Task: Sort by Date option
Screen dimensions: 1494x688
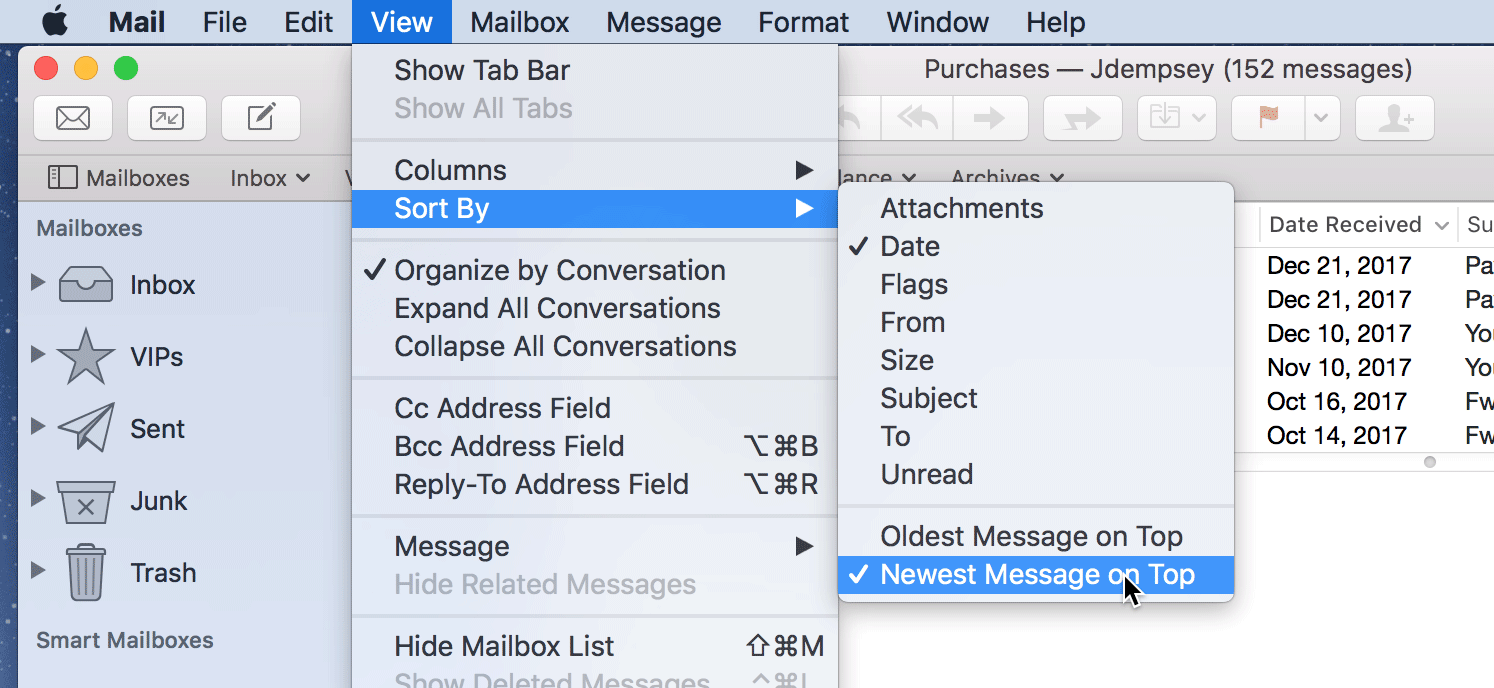Action: (x=1036, y=246)
